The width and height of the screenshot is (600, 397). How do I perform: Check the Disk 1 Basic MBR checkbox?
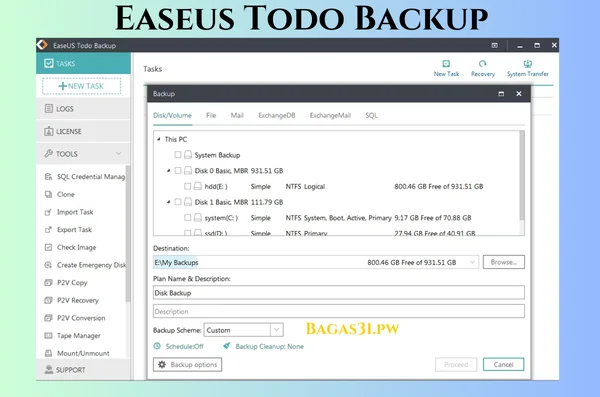tap(178, 202)
